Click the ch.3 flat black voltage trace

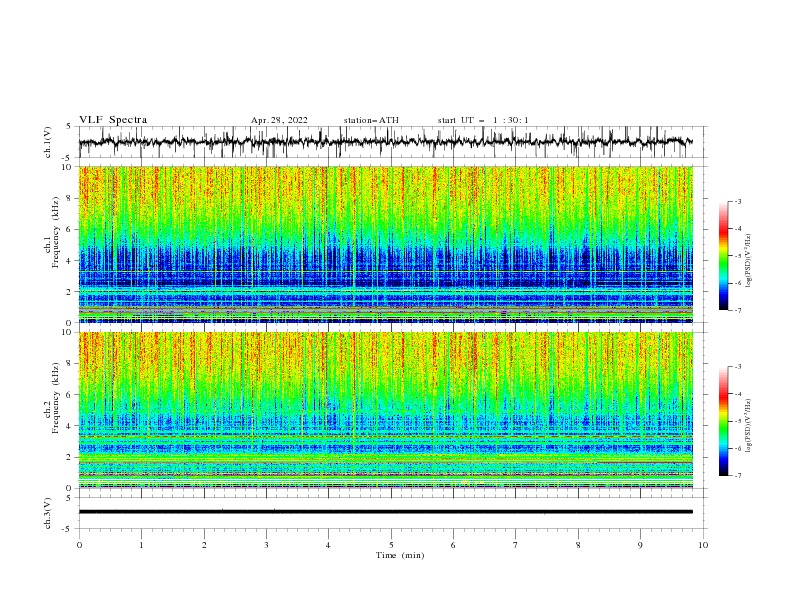click(x=385, y=512)
